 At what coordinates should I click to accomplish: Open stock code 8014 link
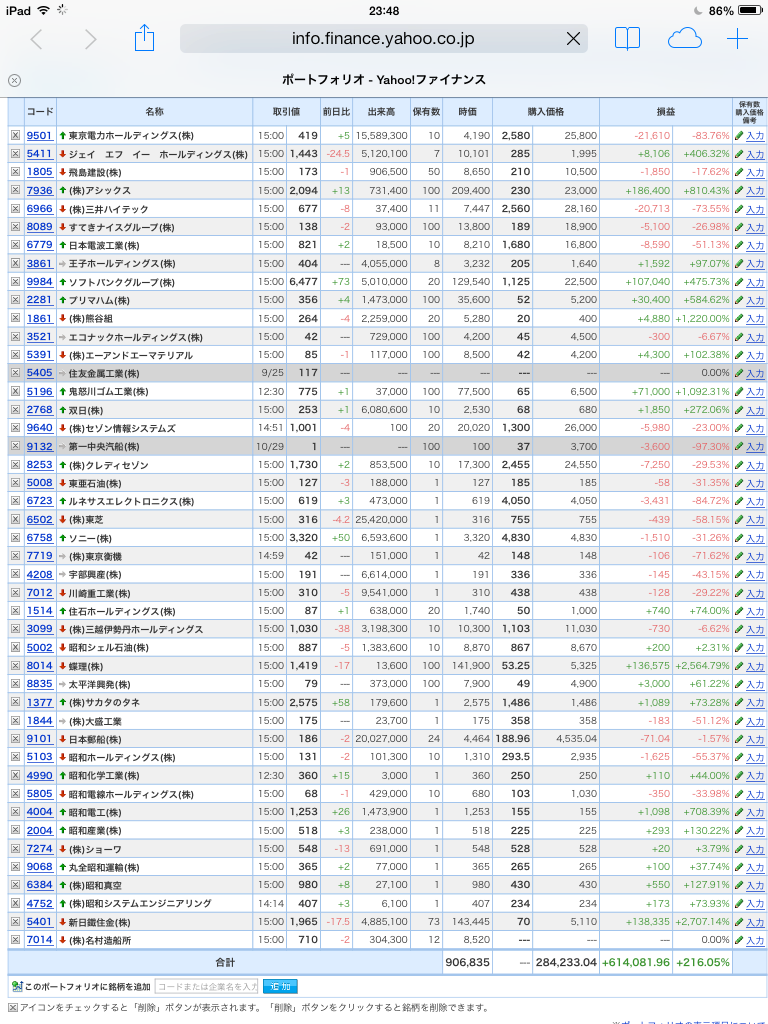(40, 666)
